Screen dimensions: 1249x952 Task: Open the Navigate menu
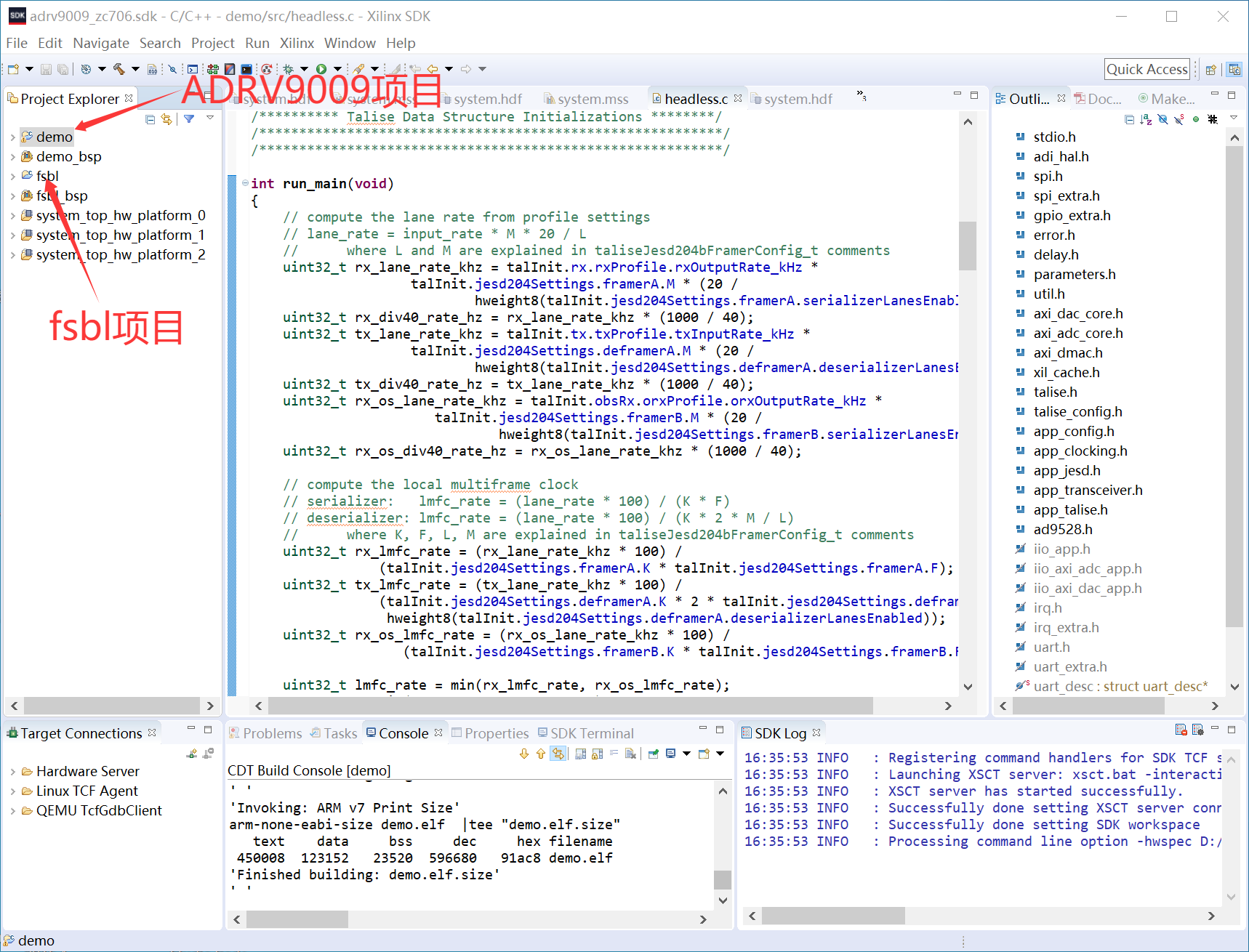coord(101,43)
